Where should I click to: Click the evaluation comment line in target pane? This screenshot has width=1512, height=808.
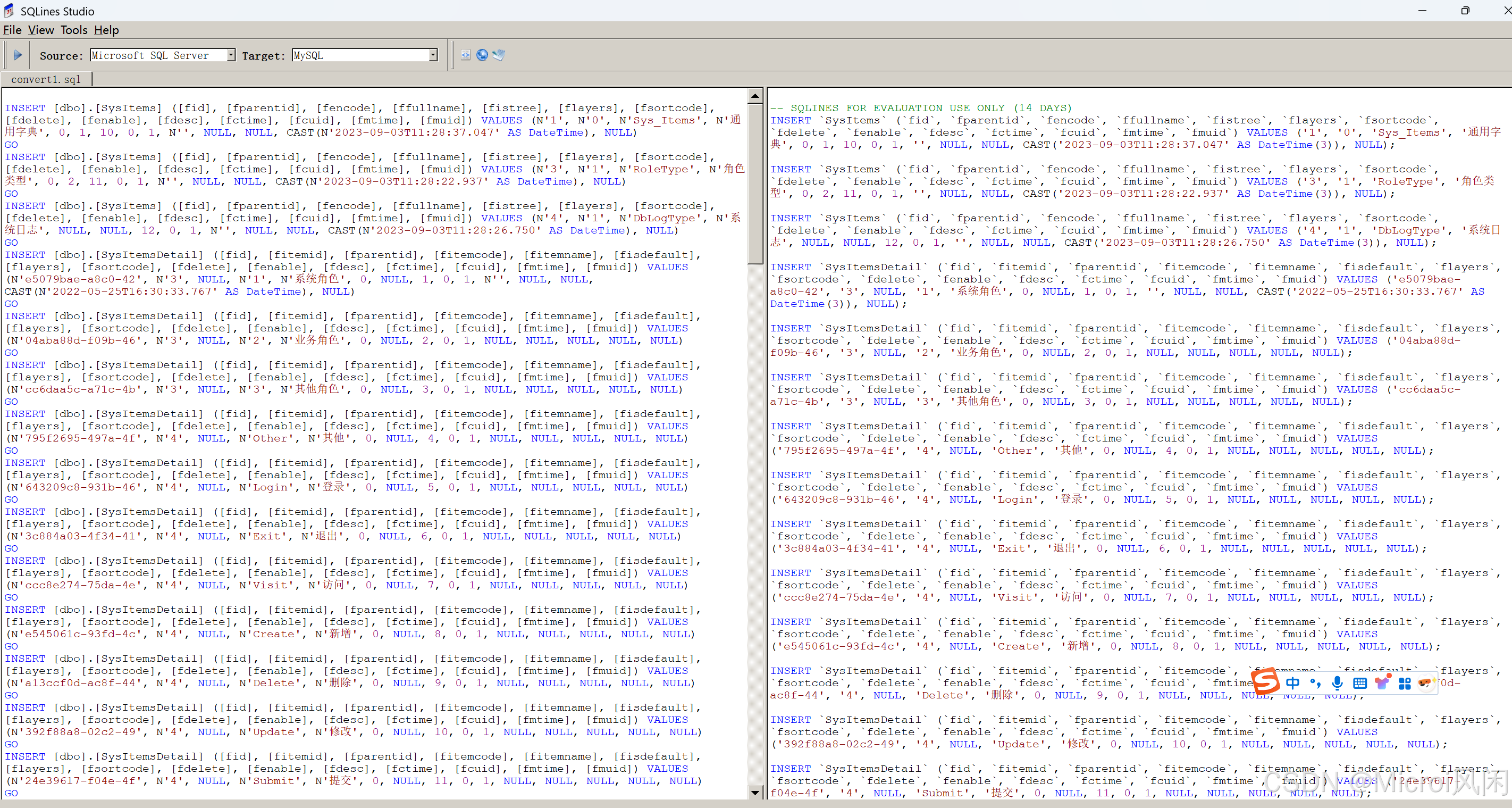921,108
